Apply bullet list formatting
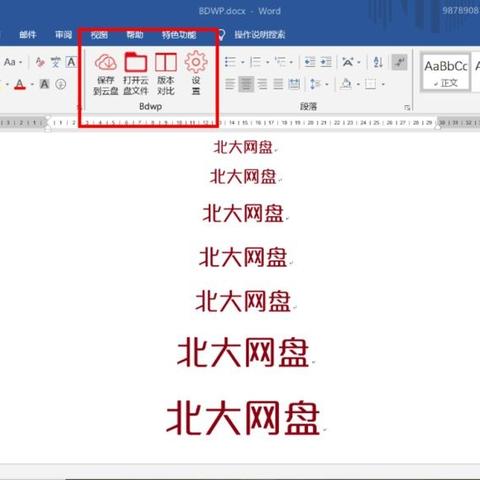The image size is (480, 480). pos(231,62)
